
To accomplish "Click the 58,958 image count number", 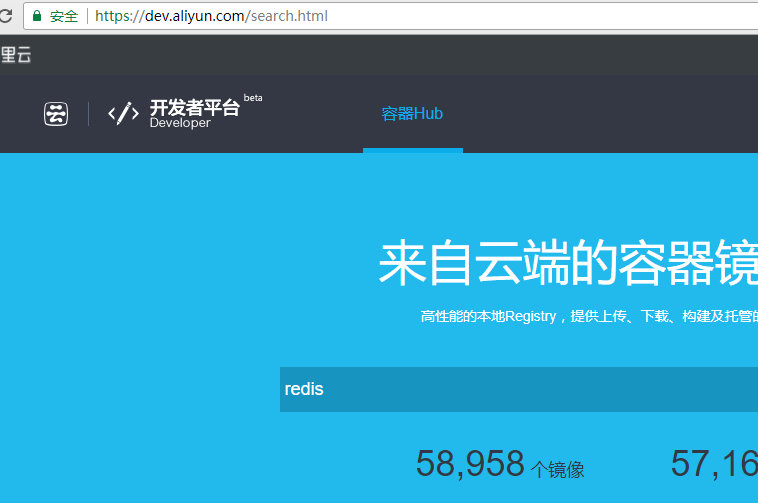I will click(x=470, y=463).
